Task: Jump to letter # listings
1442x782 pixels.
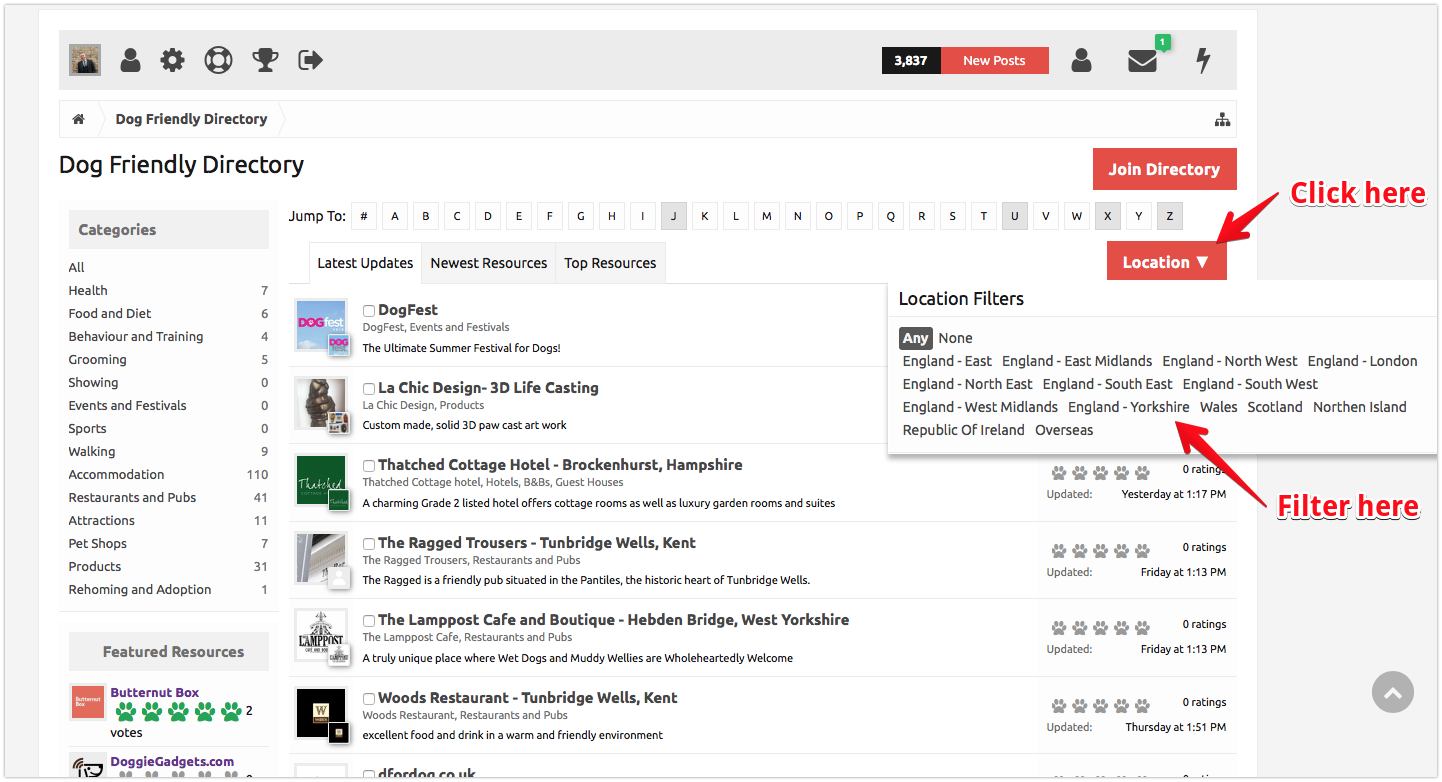Action: pos(363,216)
